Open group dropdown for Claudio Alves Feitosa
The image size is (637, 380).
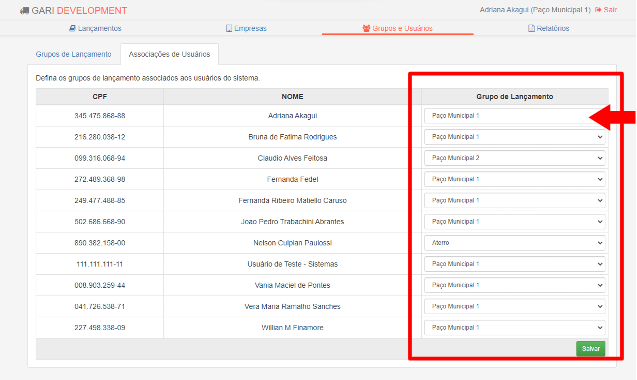click(x=514, y=158)
